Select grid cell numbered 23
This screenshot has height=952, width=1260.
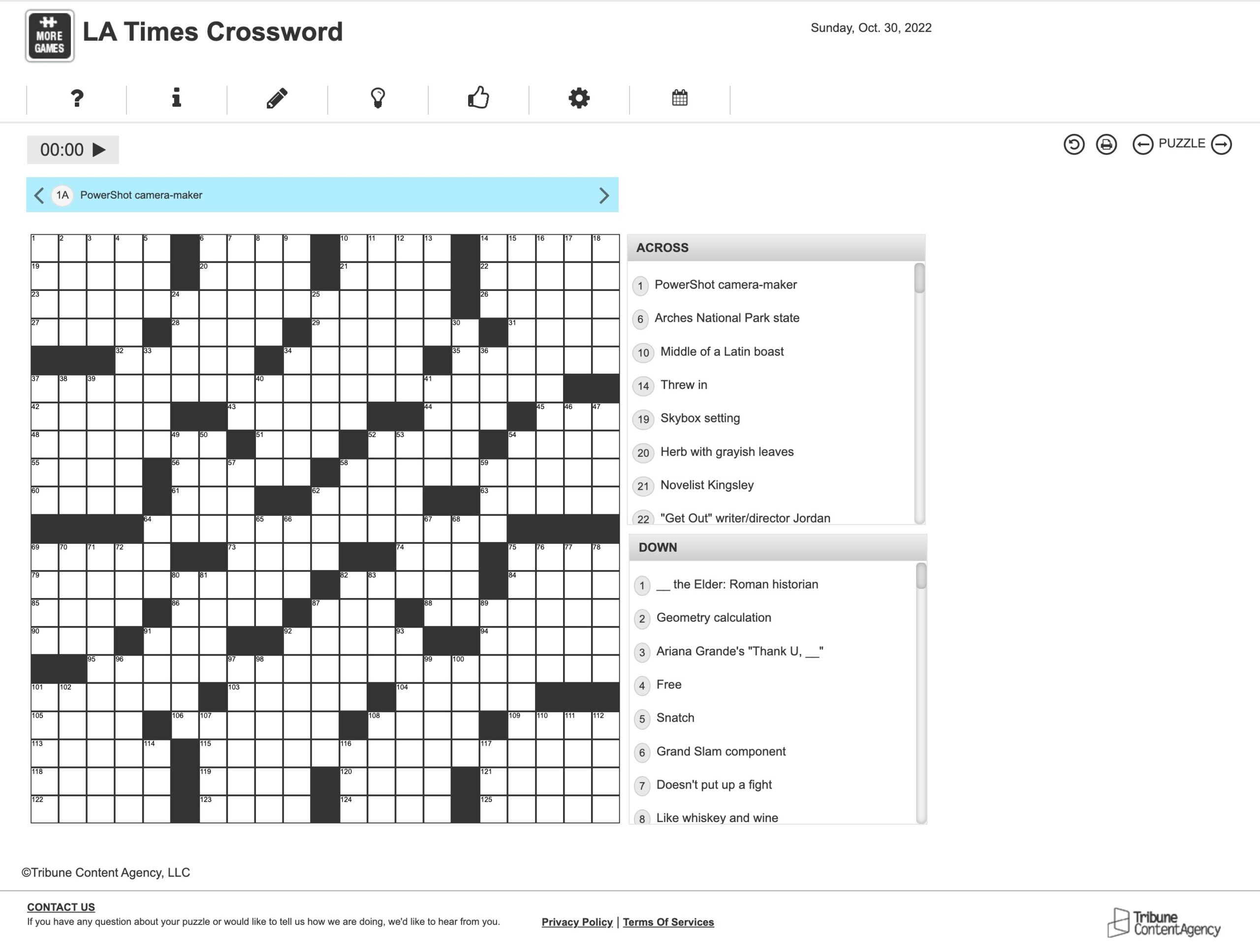click(44, 304)
